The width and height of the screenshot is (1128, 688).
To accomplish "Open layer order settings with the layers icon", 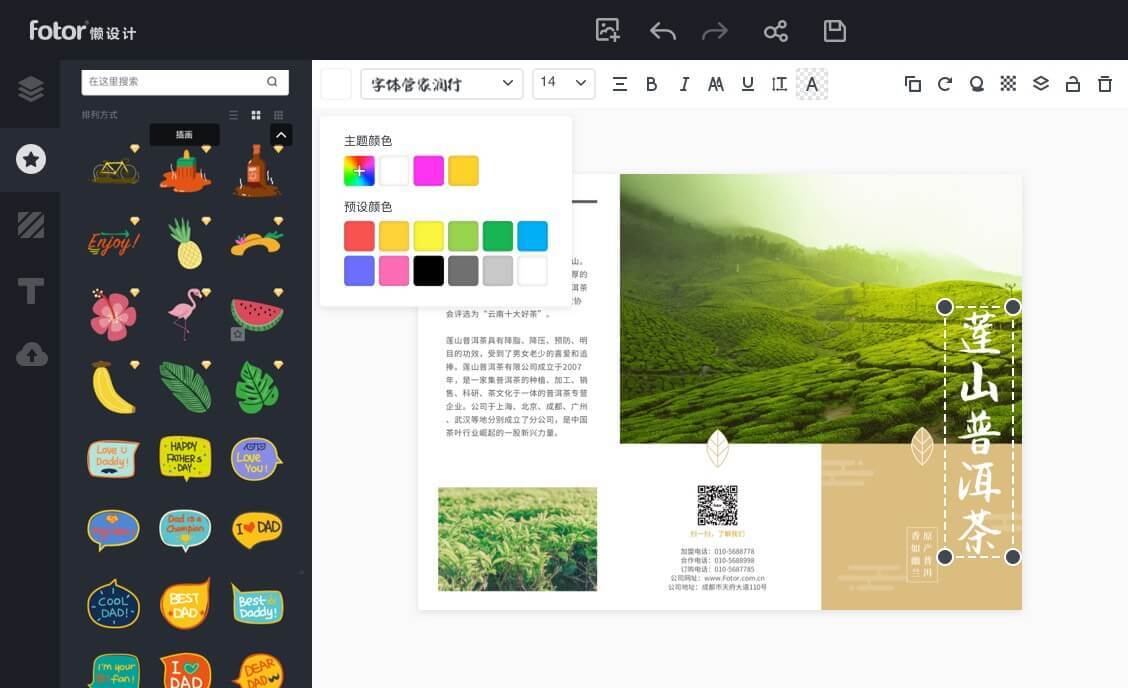I will tap(1041, 84).
